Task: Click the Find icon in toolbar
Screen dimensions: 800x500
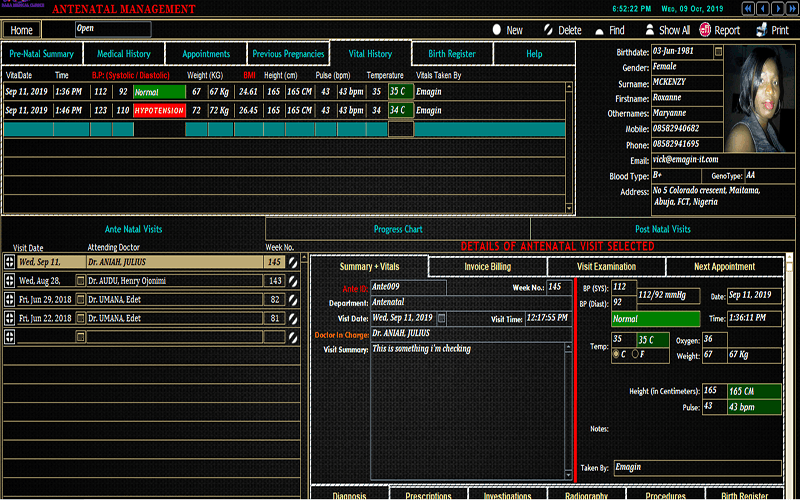Action: [598, 30]
